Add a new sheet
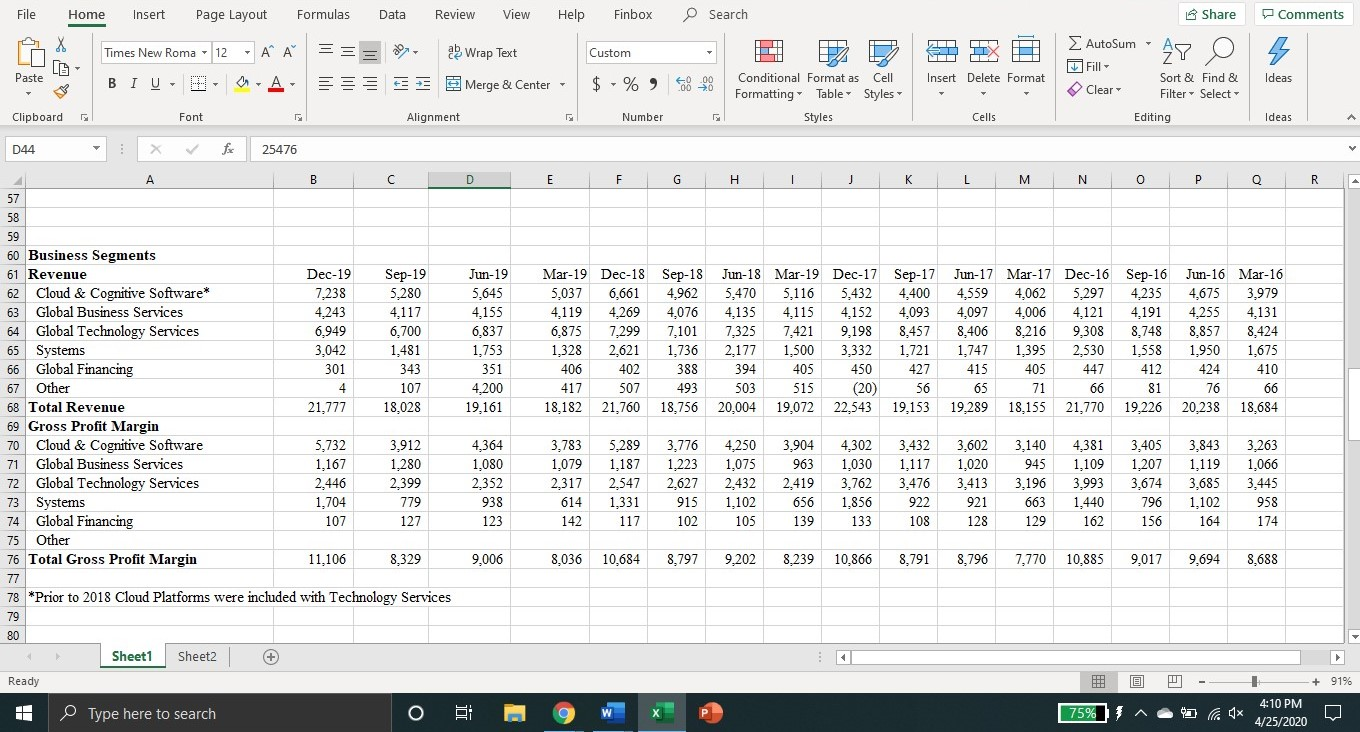The width and height of the screenshot is (1360, 732). click(x=269, y=657)
